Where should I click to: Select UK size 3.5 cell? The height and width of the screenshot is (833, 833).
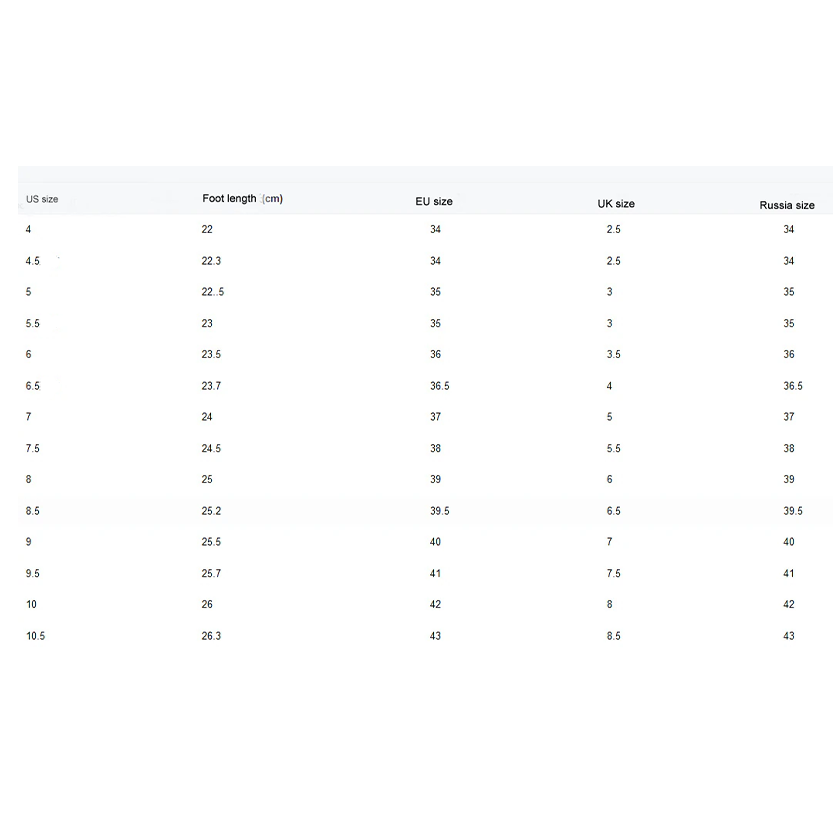(613, 354)
